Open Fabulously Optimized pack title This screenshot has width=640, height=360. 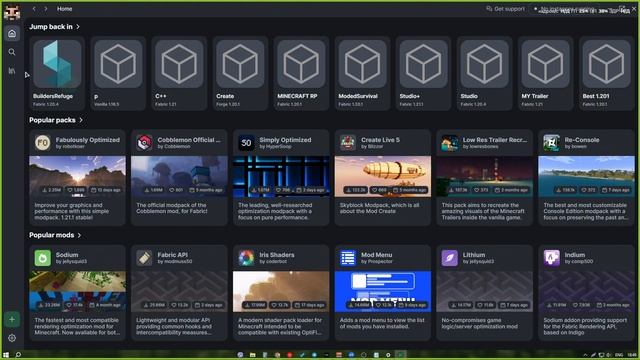pos(88,140)
